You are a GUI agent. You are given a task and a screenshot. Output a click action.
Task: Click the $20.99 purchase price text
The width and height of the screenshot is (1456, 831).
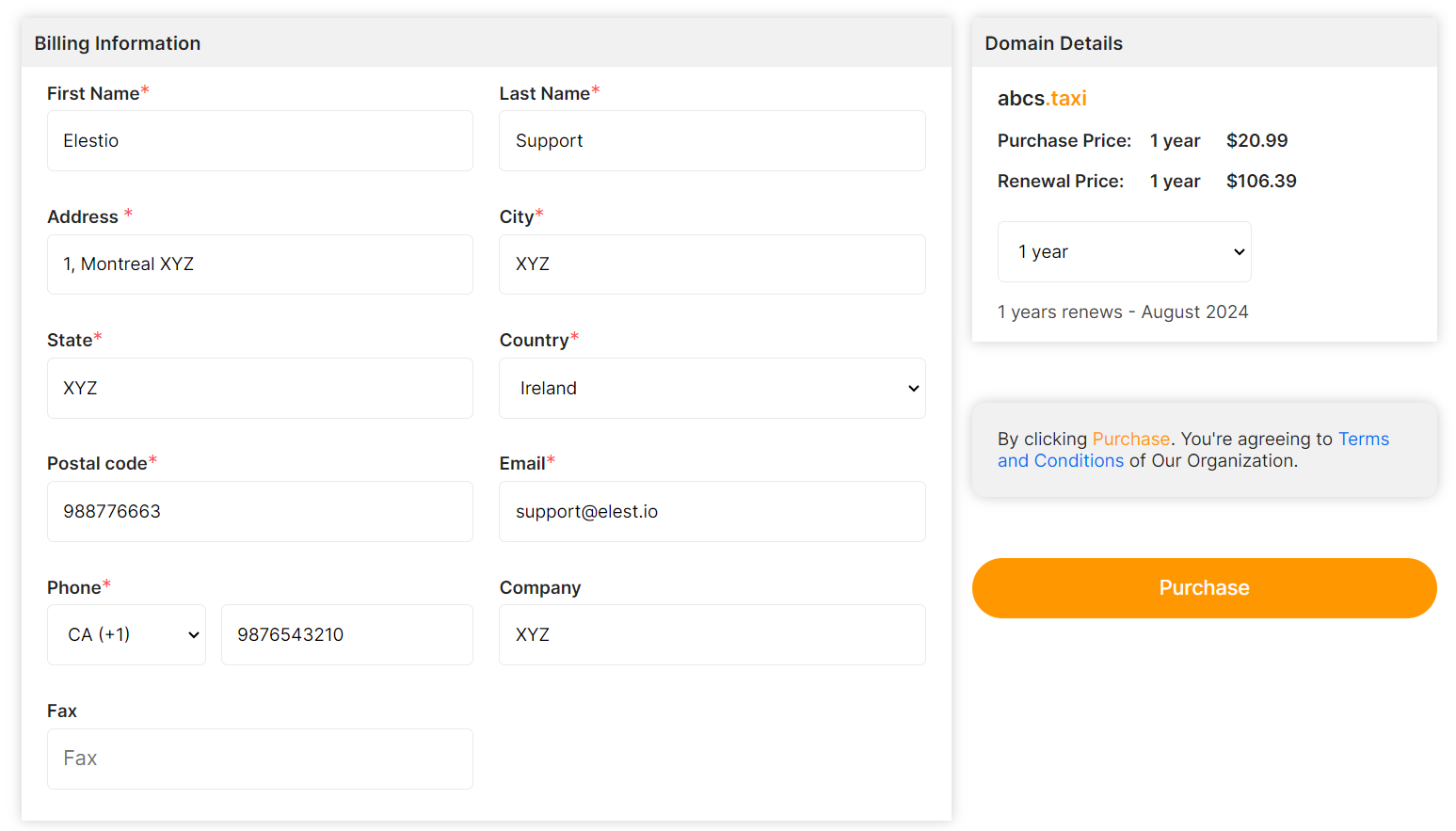(1256, 140)
